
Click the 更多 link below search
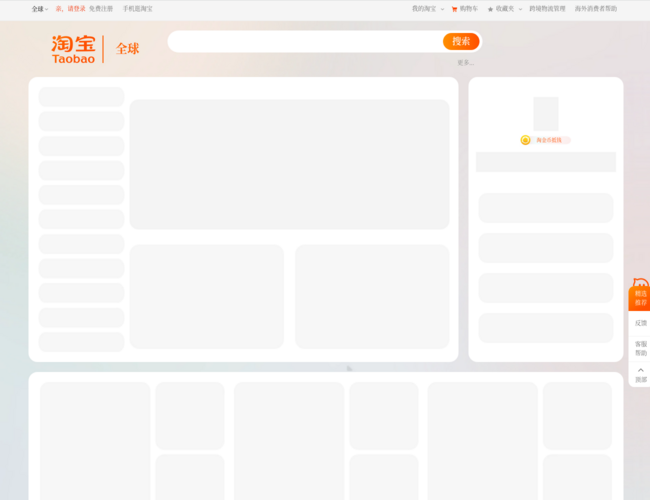pos(465,63)
